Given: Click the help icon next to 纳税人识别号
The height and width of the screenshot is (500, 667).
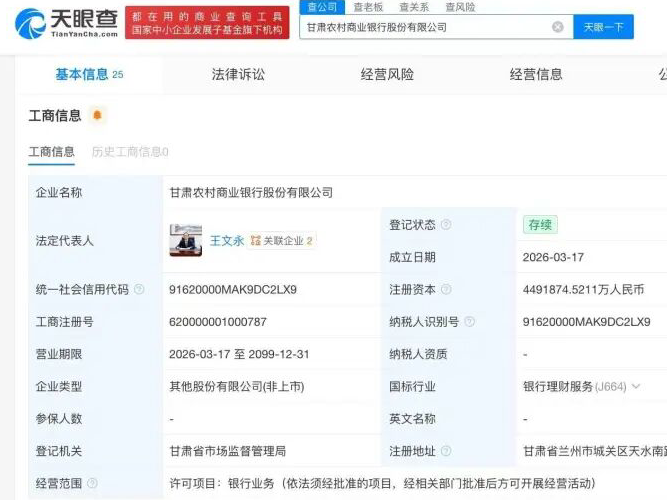Looking at the screenshot, I should click(469, 322).
